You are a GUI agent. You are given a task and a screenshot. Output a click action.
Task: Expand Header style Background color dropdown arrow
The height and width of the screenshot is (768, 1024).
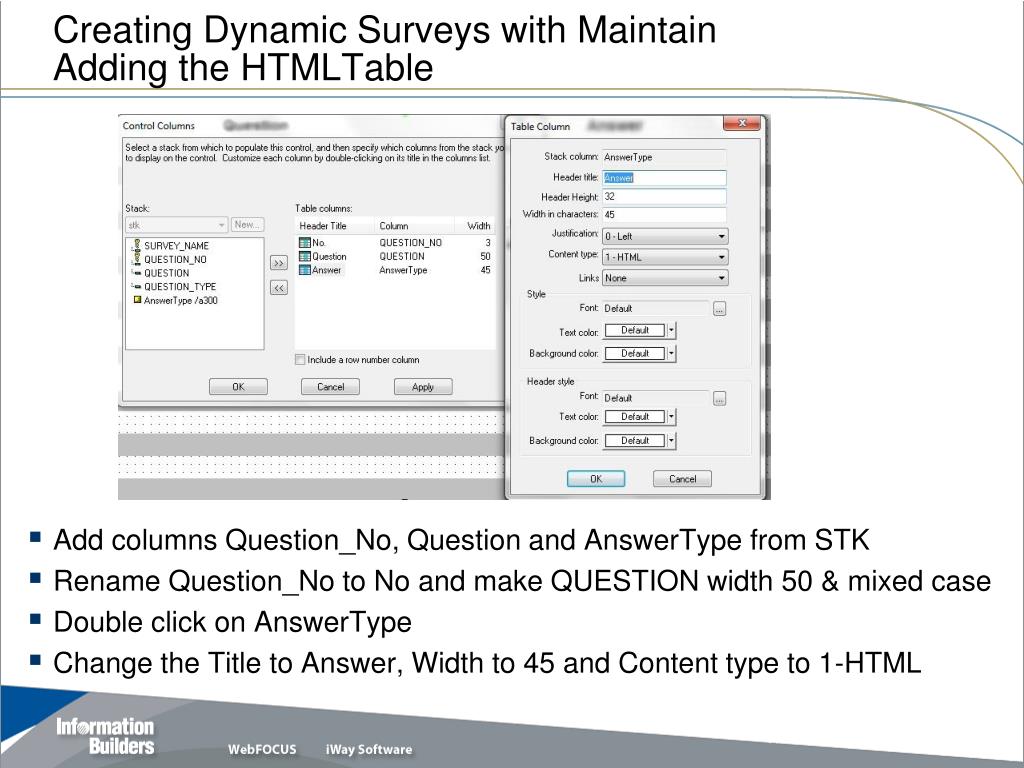(x=671, y=441)
